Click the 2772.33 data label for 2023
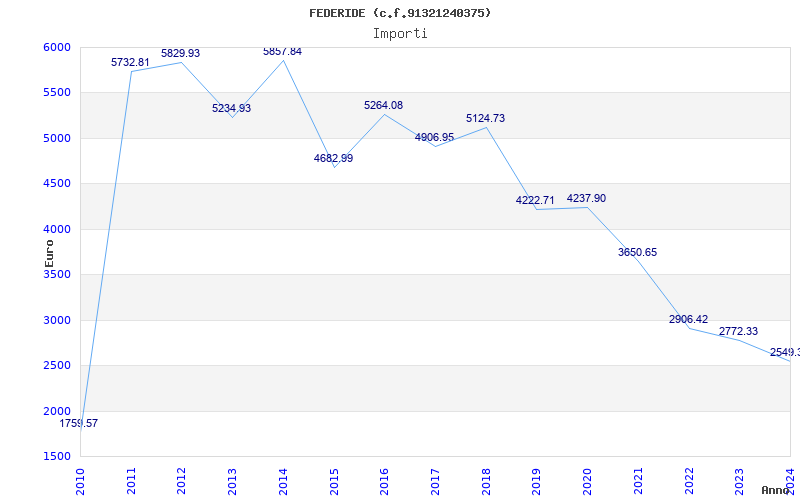The height and width of the screenshot is (500, 800). click(x=738, y=331)
